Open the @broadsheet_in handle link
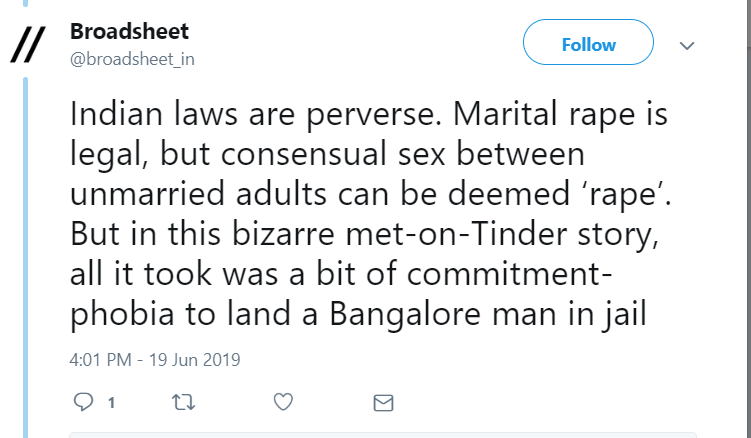 tap(132, 58)
